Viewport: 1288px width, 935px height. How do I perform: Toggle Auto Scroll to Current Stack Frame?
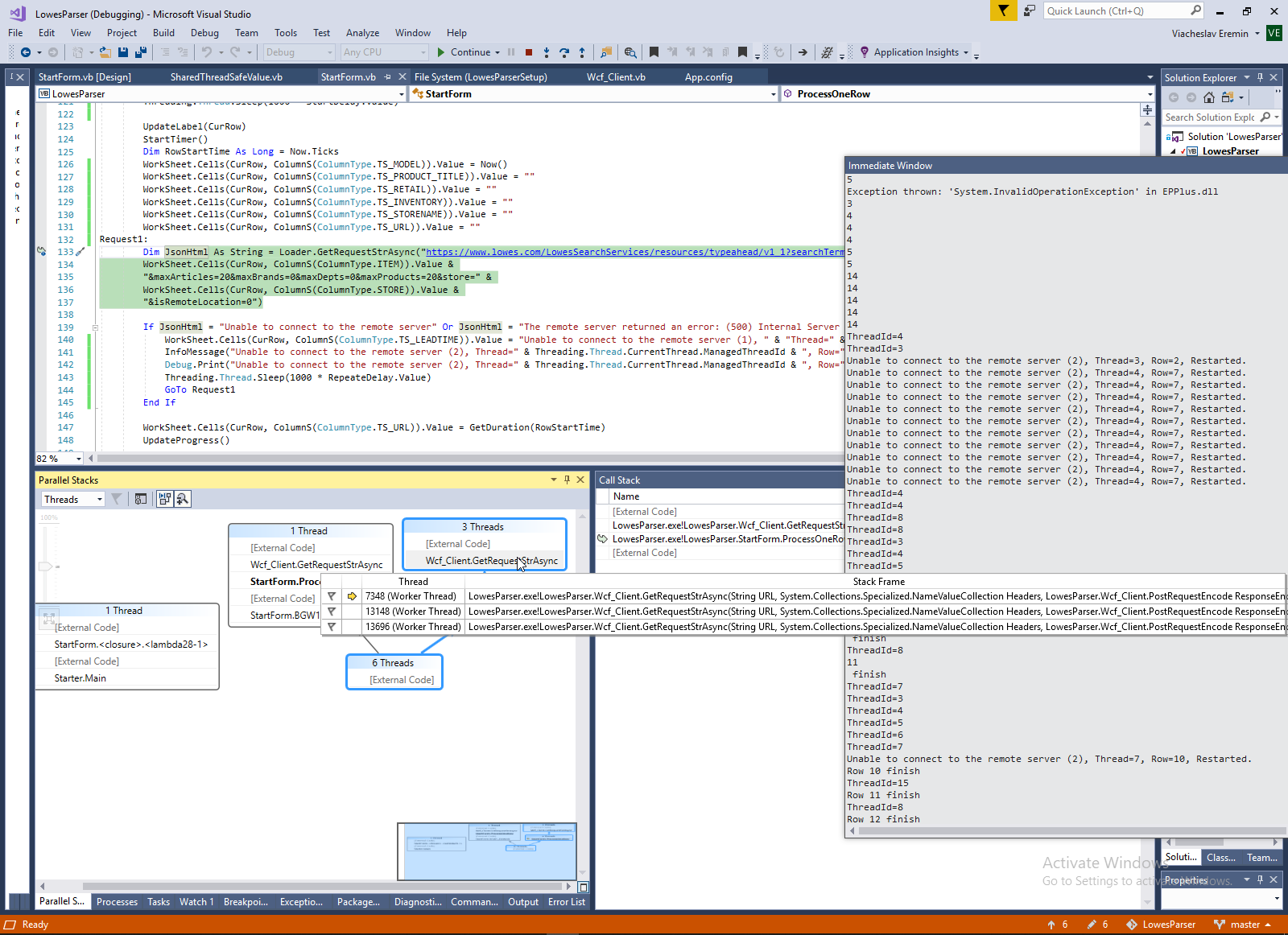coord(165,499)
